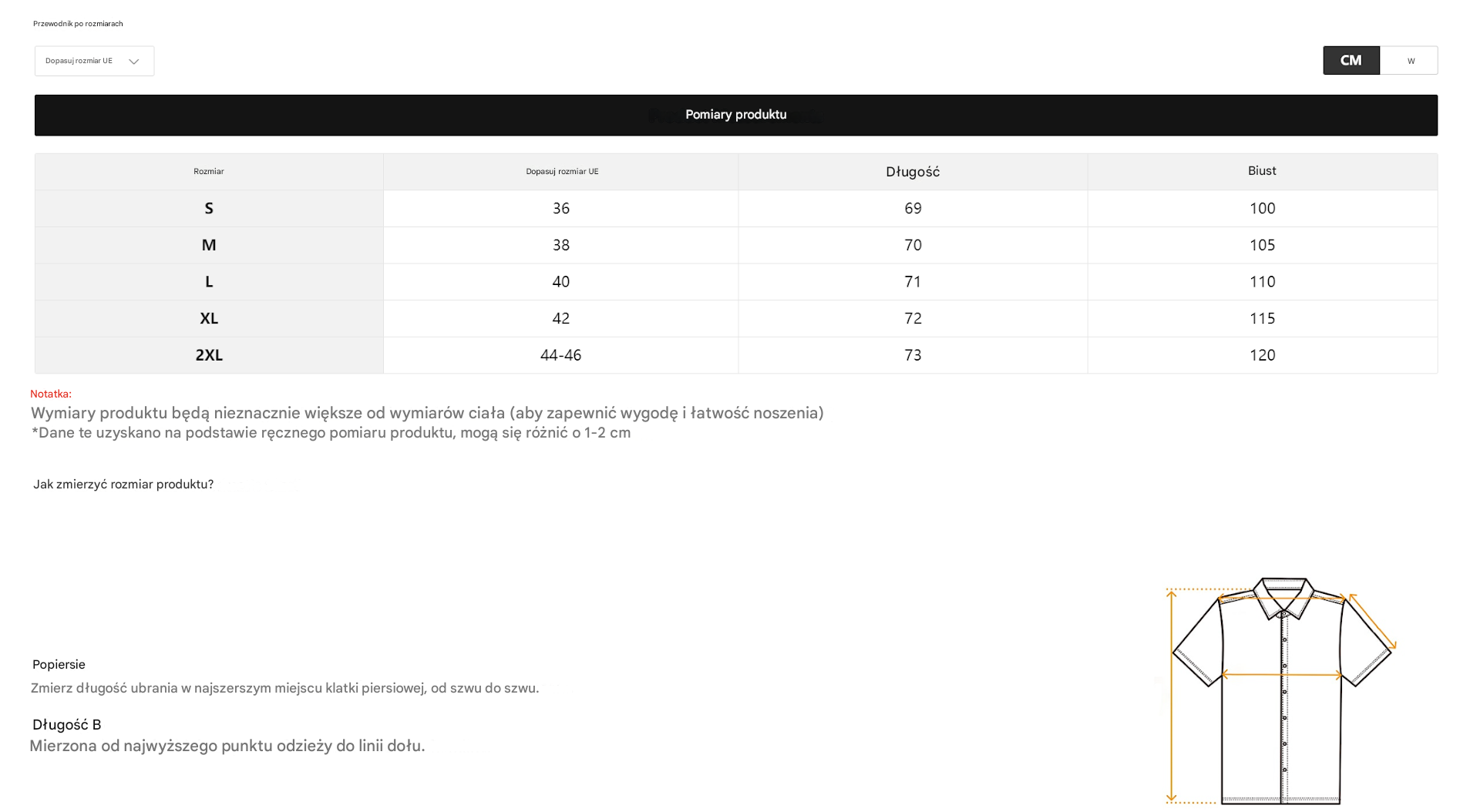
Task: Click the red Notatka label
Action: 51,394
